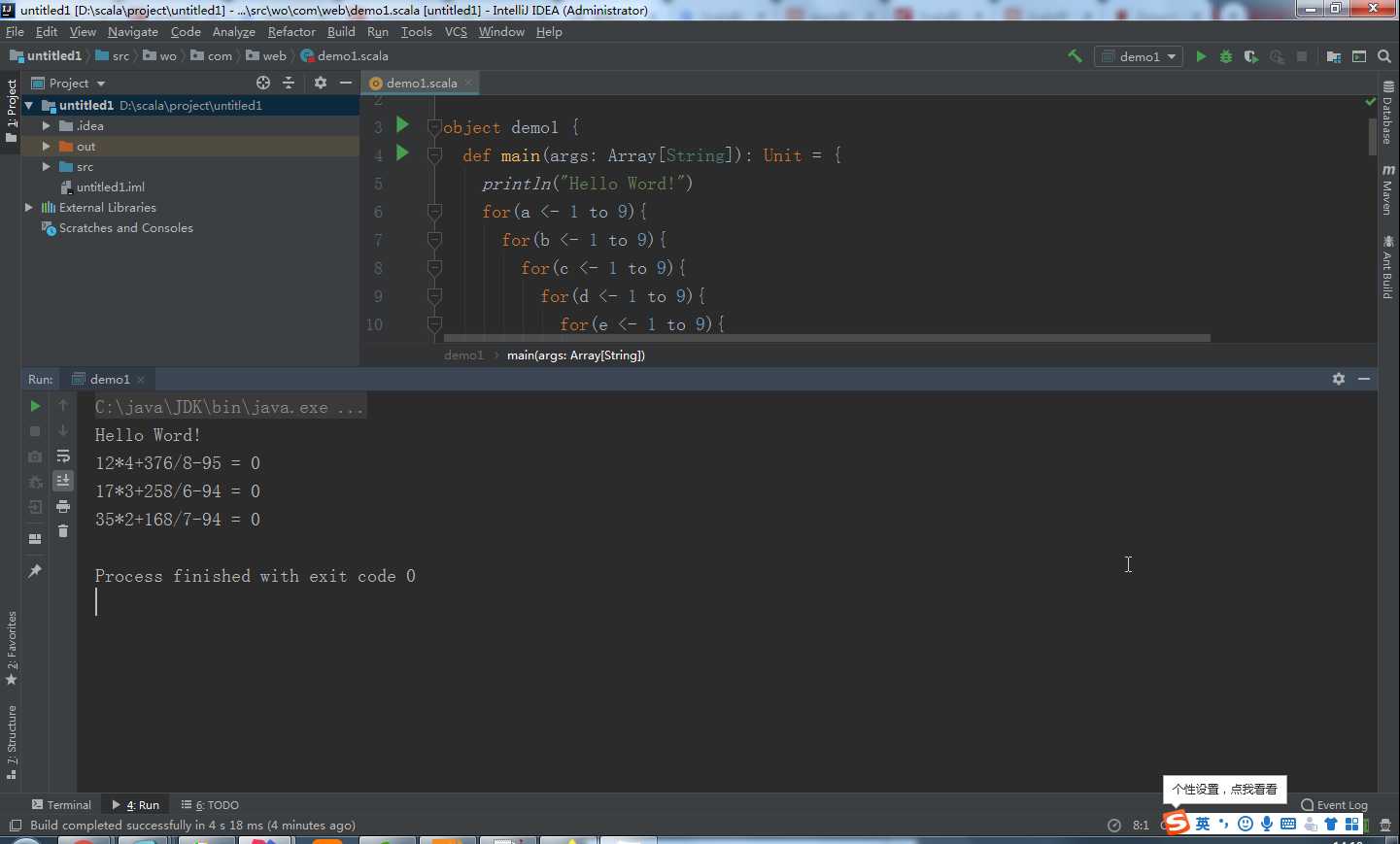Image resolution: width=1400 pixels, height=844 pixels.
Task: Clear all console output with trash icon
Action: click(x=63, y=531)
